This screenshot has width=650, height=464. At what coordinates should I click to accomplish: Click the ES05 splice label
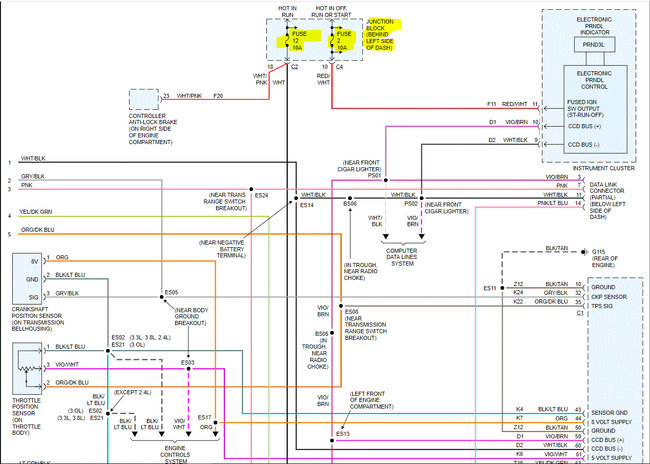[x=171, y=292]
